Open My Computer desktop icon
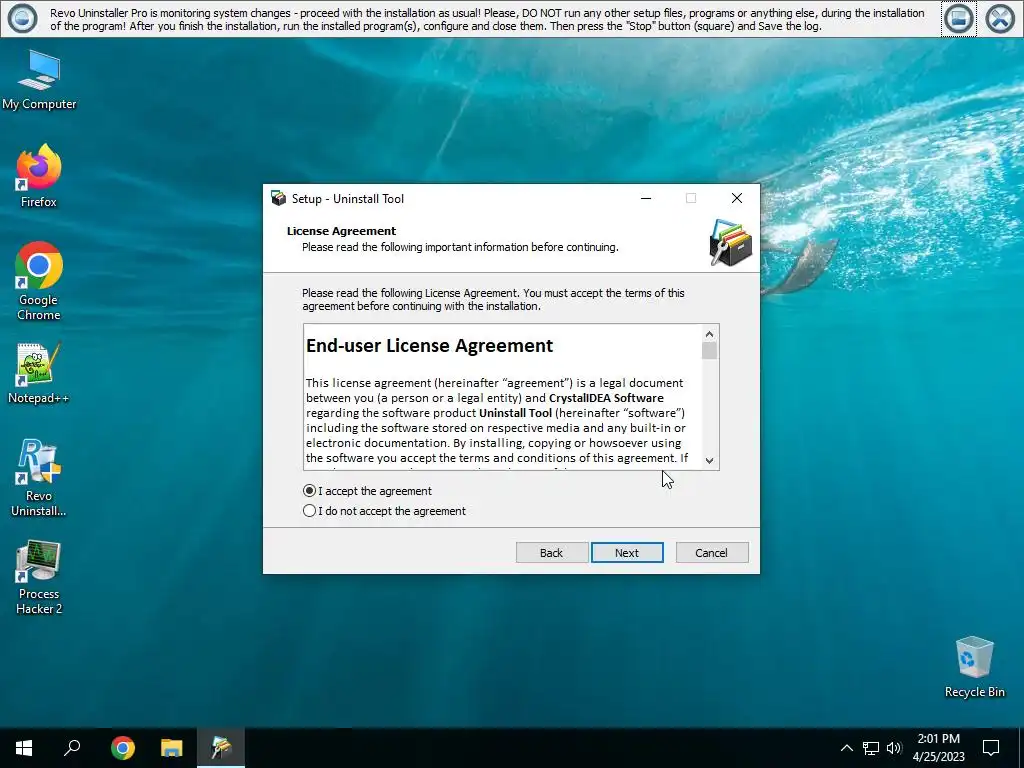 click(39, 80)
